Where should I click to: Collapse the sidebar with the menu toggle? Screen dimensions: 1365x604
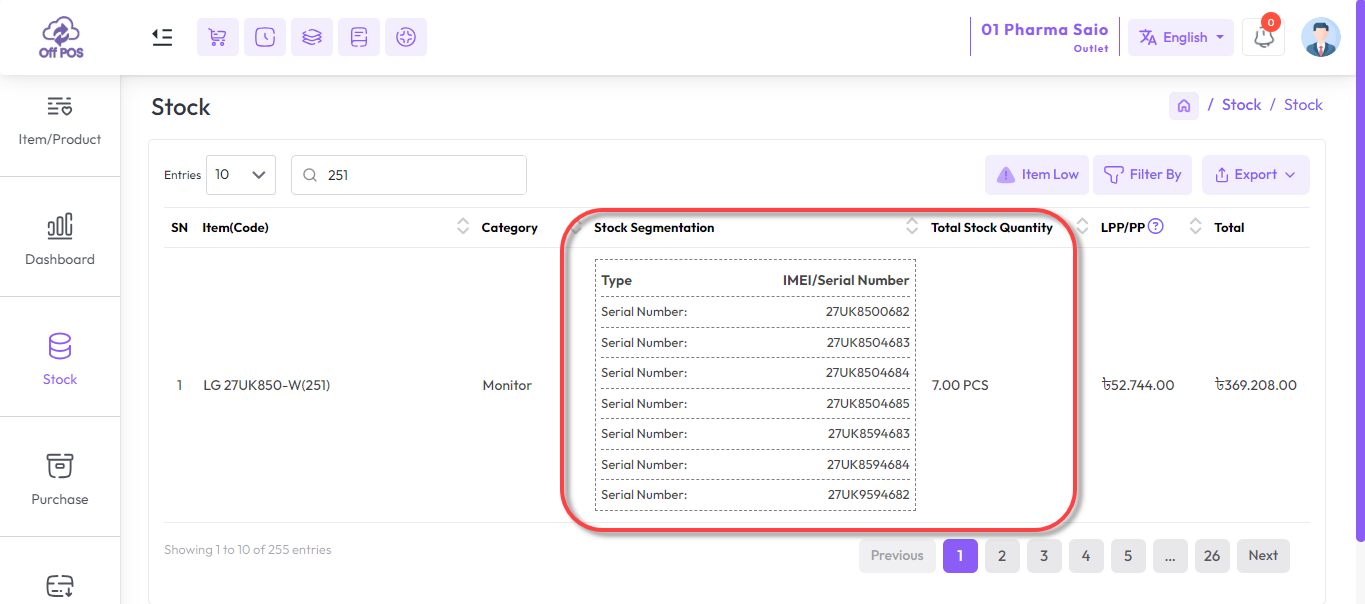pos(162,37)
